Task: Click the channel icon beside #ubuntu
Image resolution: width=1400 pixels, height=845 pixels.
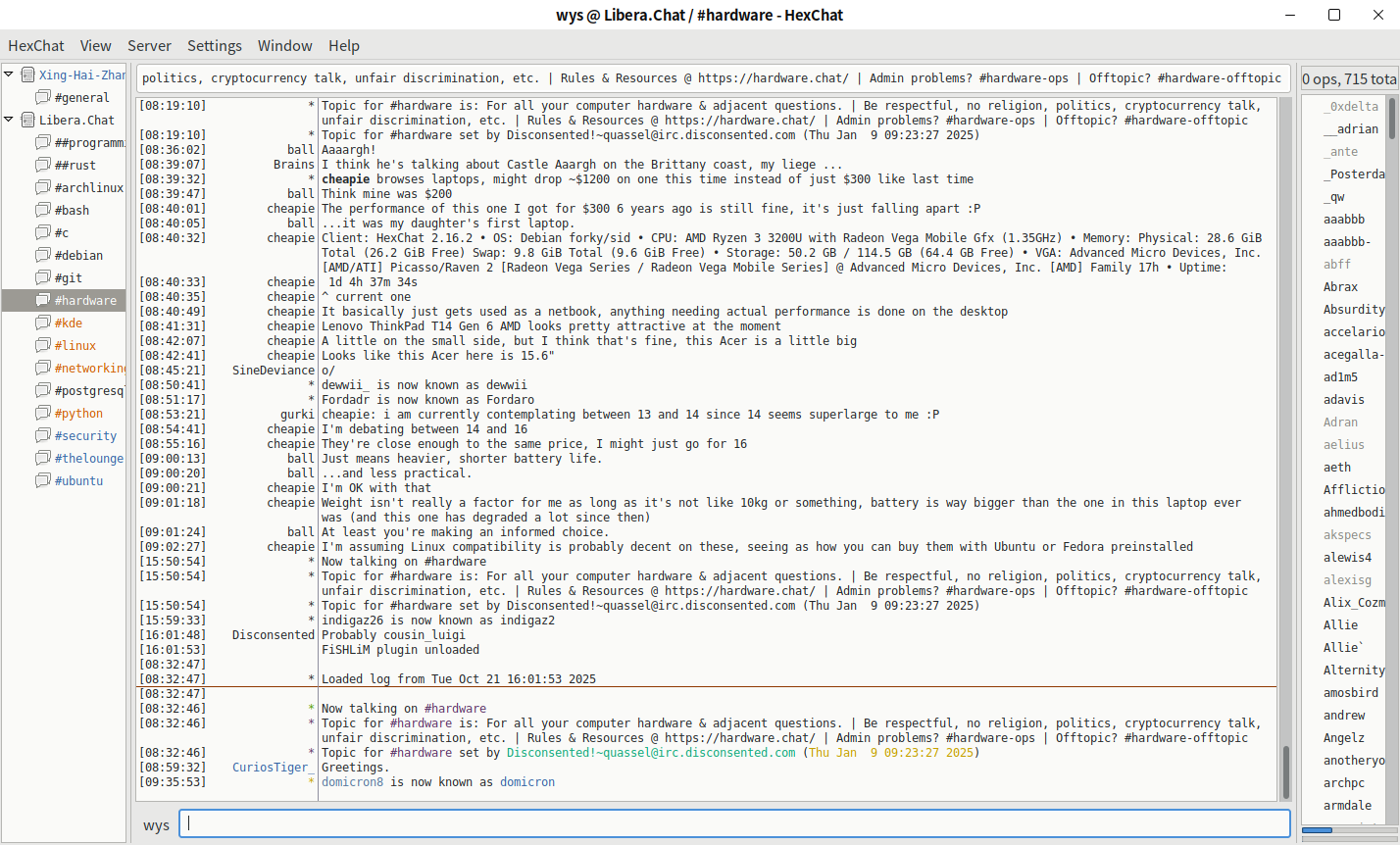Action: (43, 480)
